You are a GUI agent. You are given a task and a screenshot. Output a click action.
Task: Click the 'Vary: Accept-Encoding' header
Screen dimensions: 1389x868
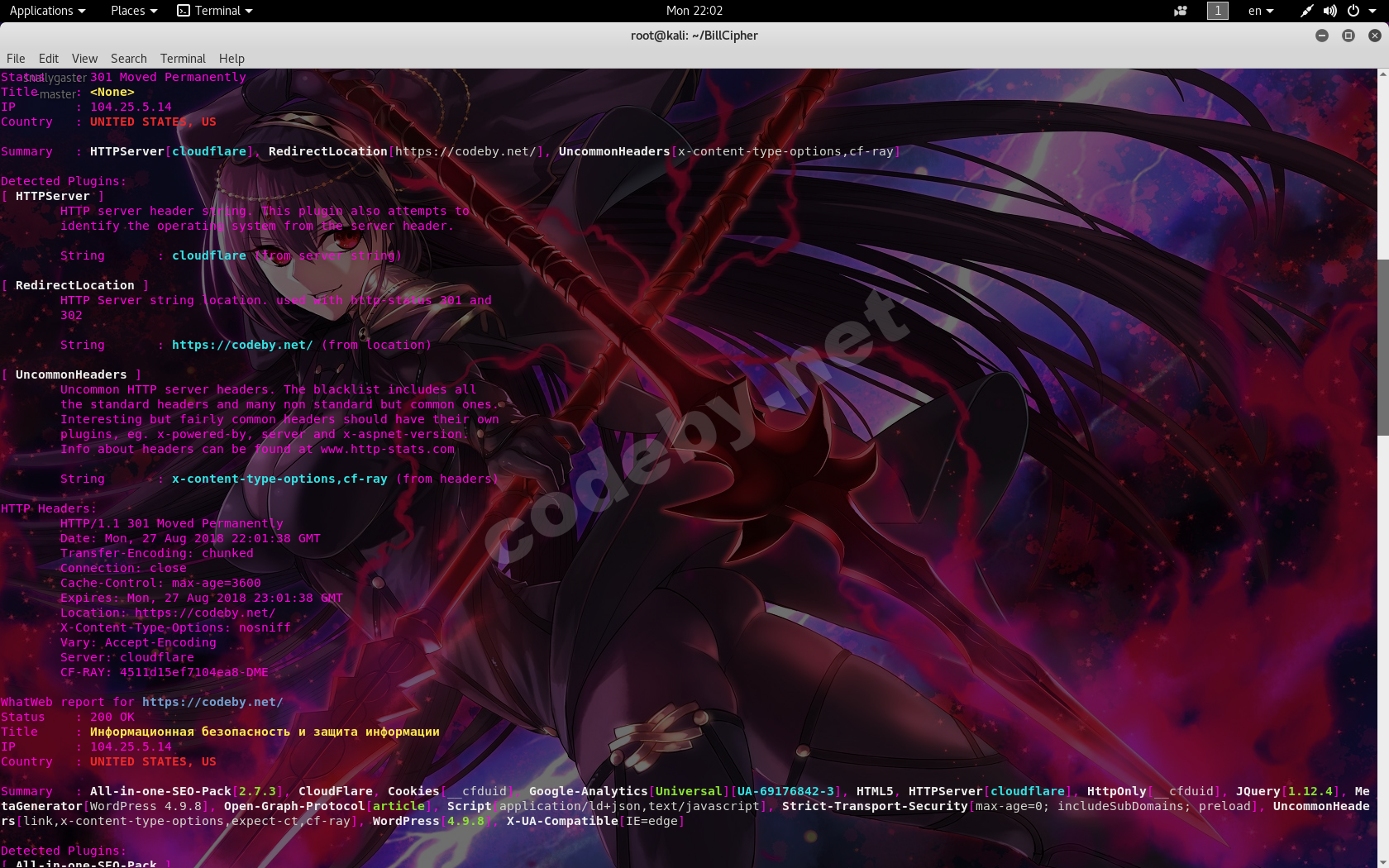[138, 642]
